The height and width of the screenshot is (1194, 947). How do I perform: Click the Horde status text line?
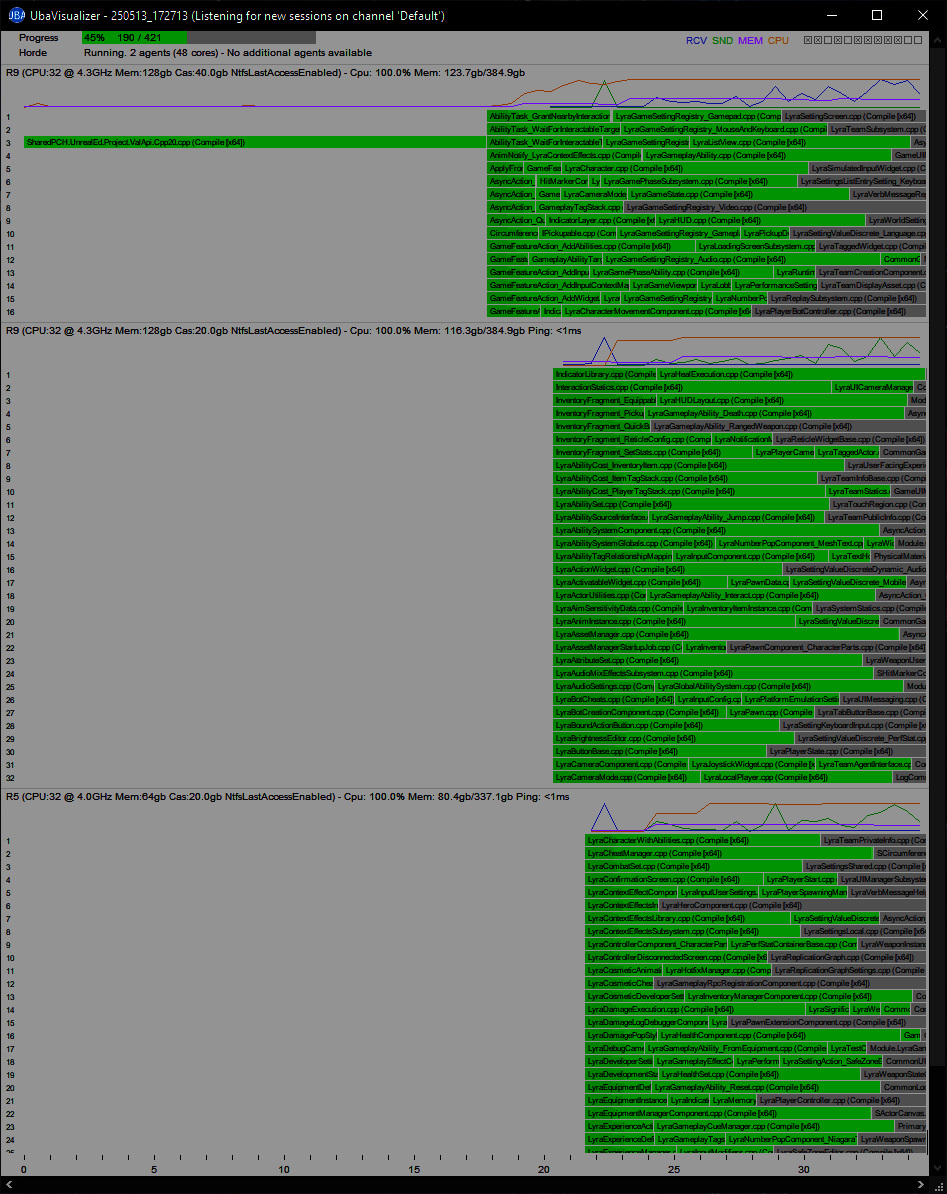click(228, 53)
